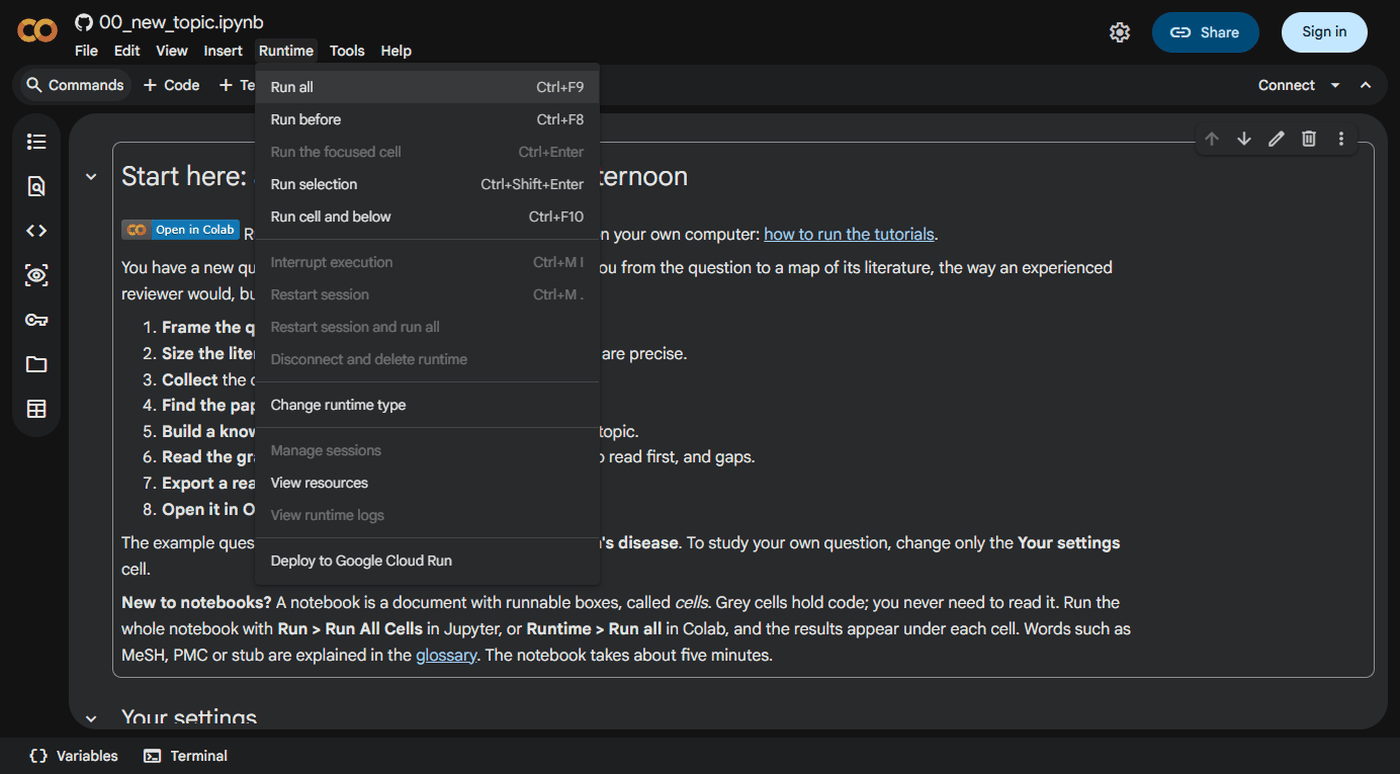Select Run all menu item
Image resolution: width=1400 pixels, height=774 pixels.
tap(427, 87)
